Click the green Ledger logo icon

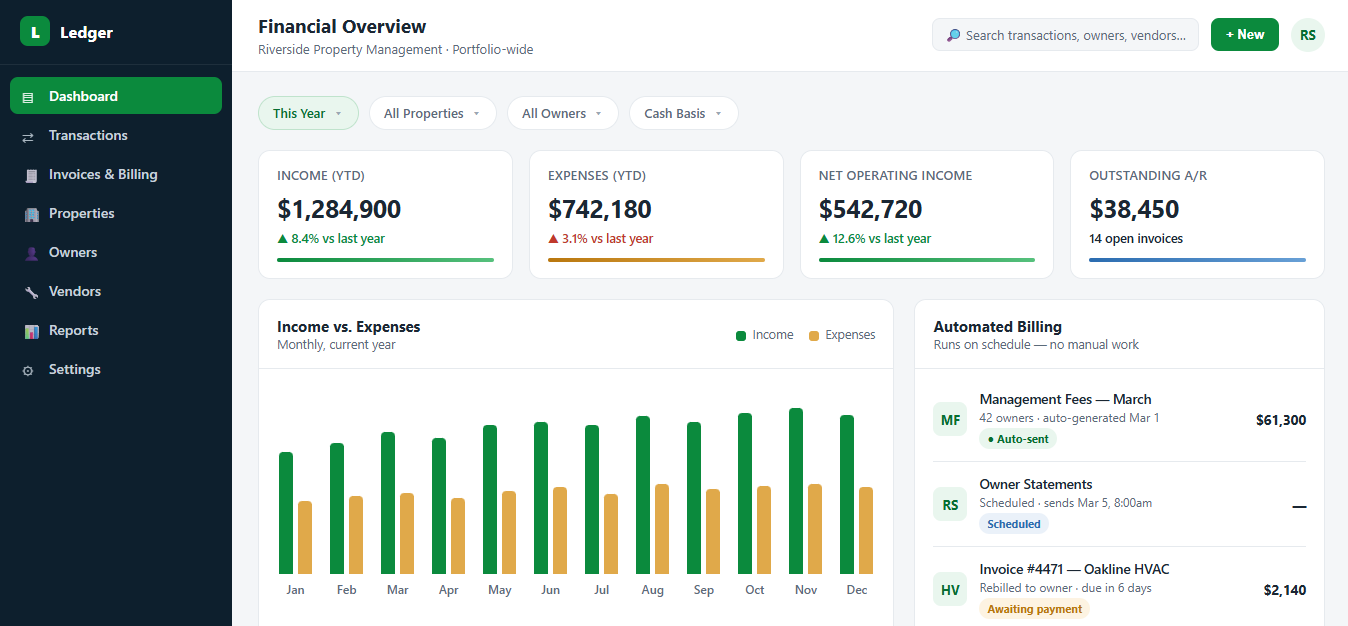coord(35,32)
